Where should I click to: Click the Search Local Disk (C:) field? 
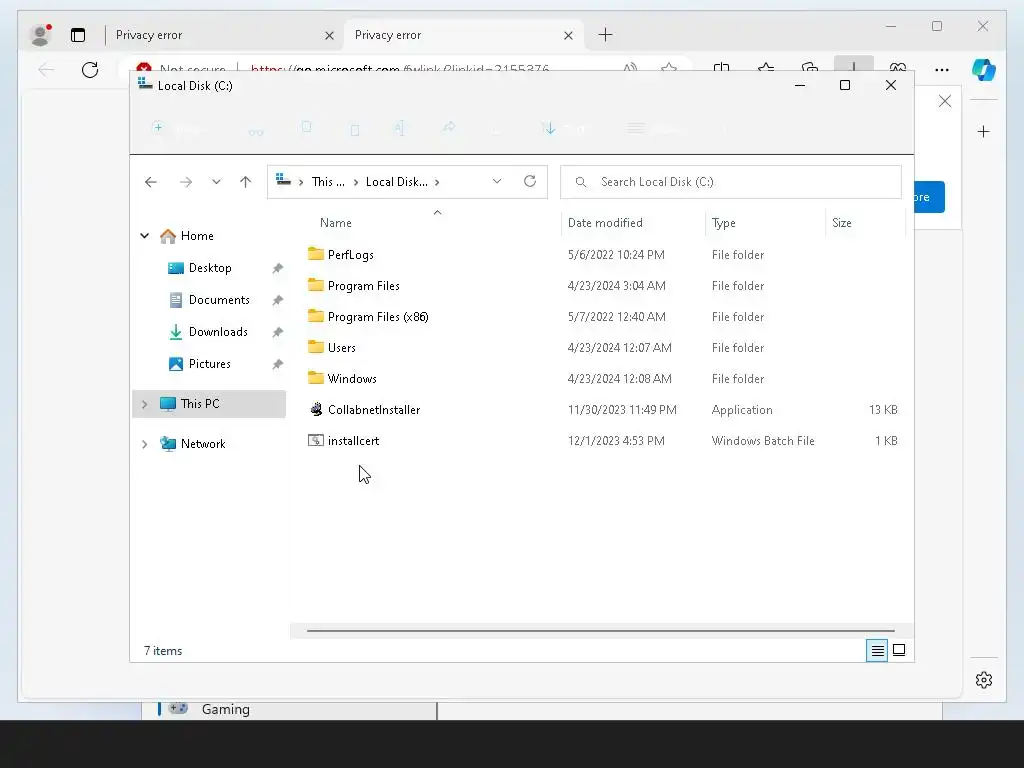[x=731, y=182]
